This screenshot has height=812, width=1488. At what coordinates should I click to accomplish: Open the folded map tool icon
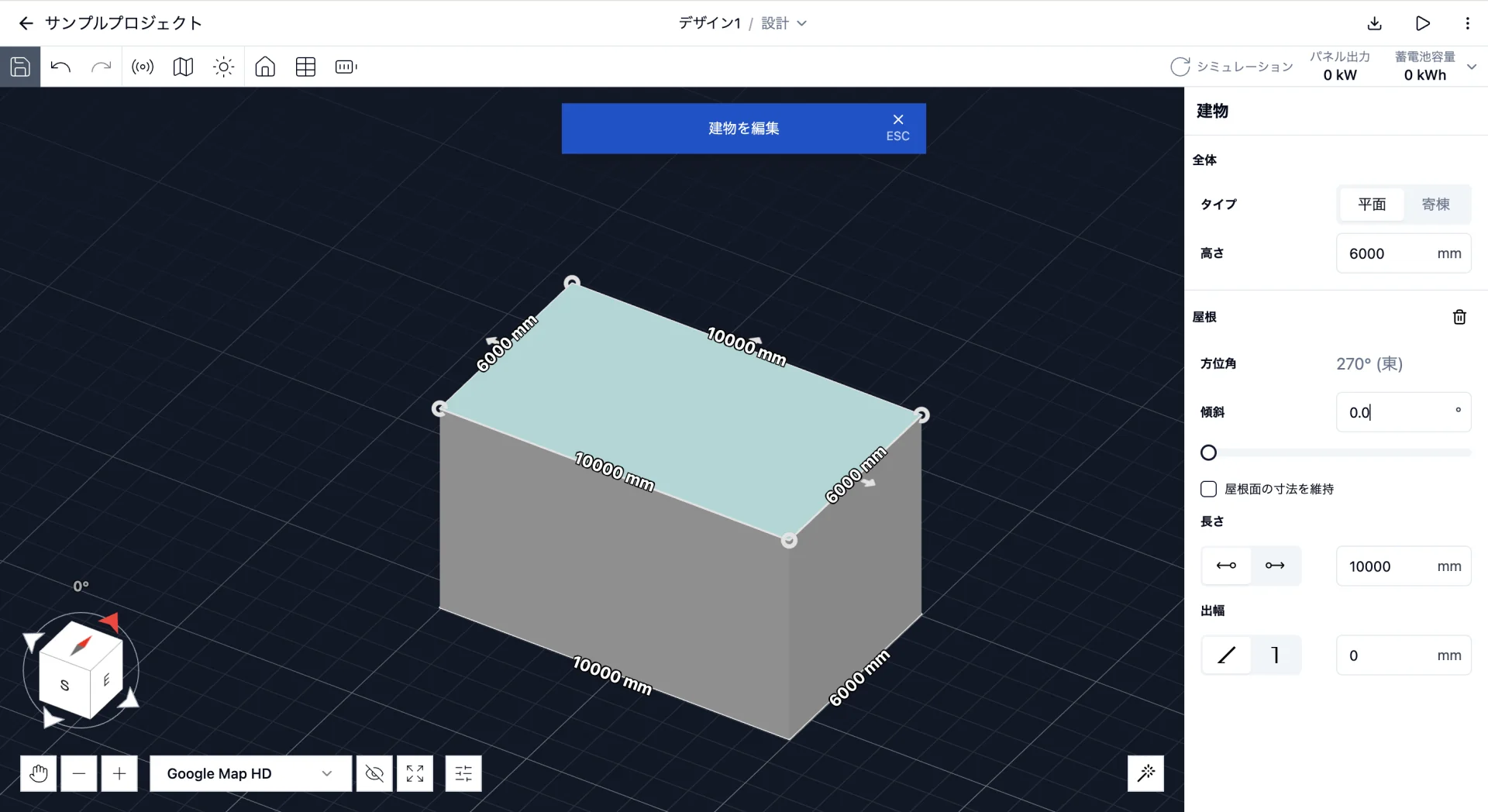tap(183, 67)
